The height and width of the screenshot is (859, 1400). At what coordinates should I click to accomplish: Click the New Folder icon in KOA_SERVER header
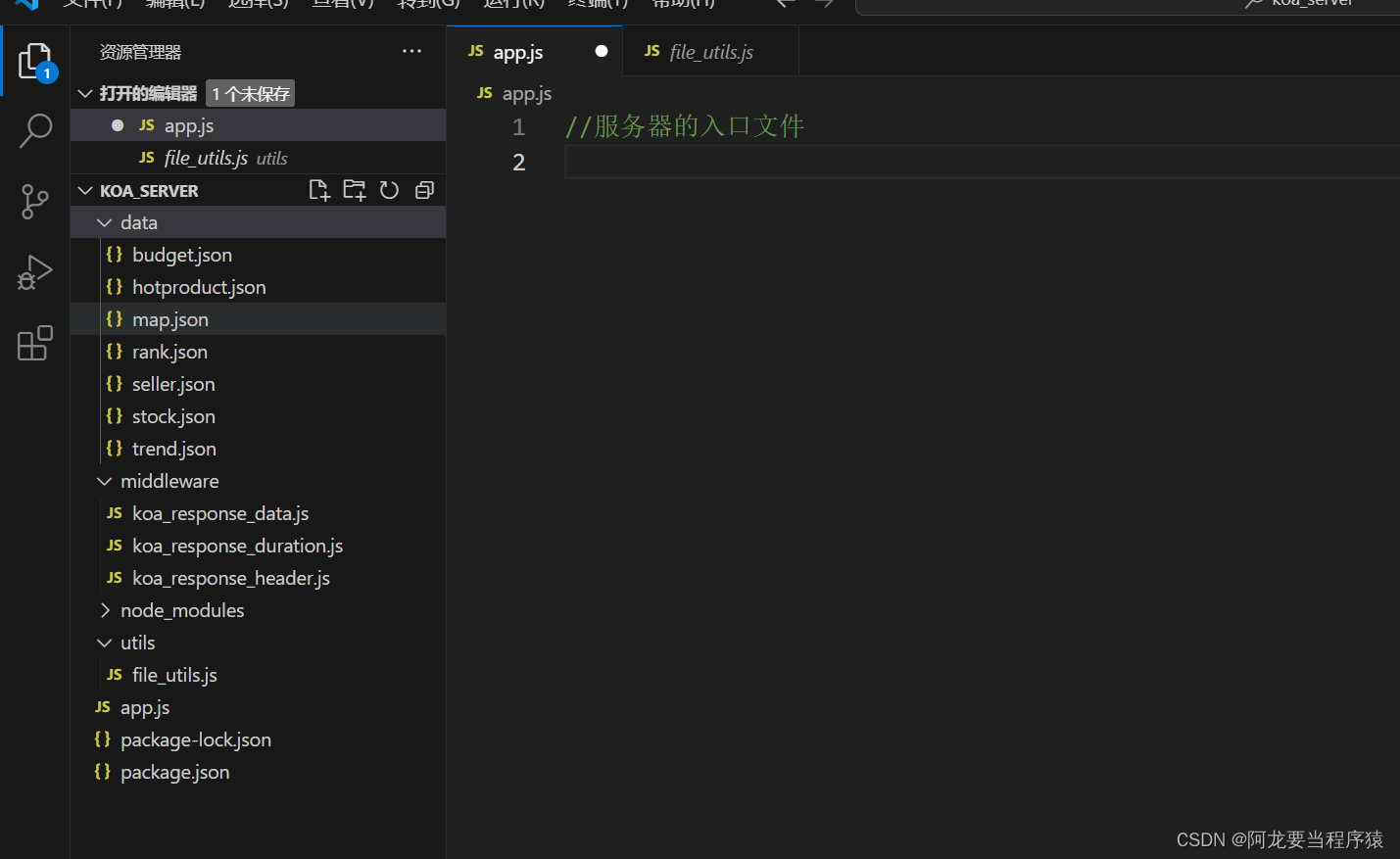pos(355,190)
